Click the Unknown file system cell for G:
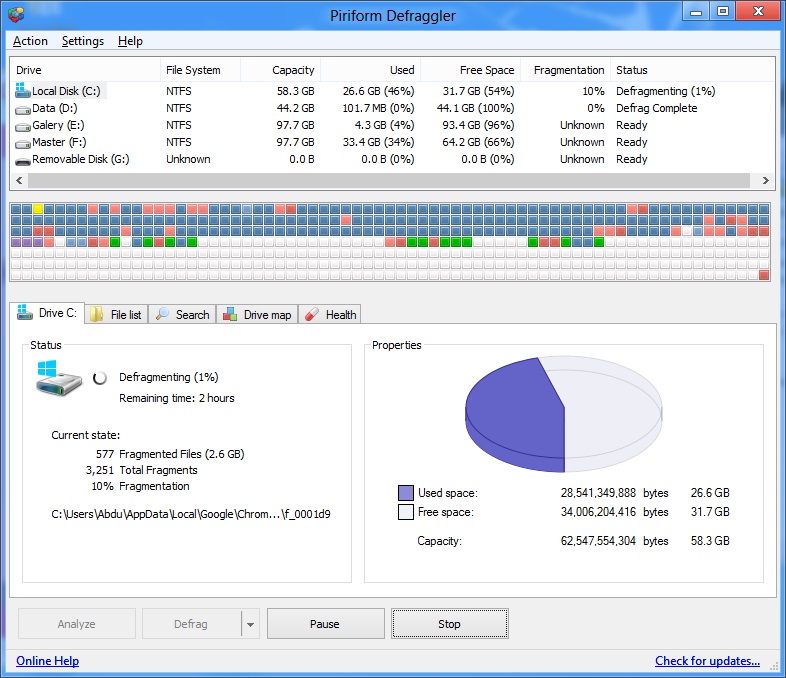786x678 pixels. pyautogui.click(x=188, y=159)
